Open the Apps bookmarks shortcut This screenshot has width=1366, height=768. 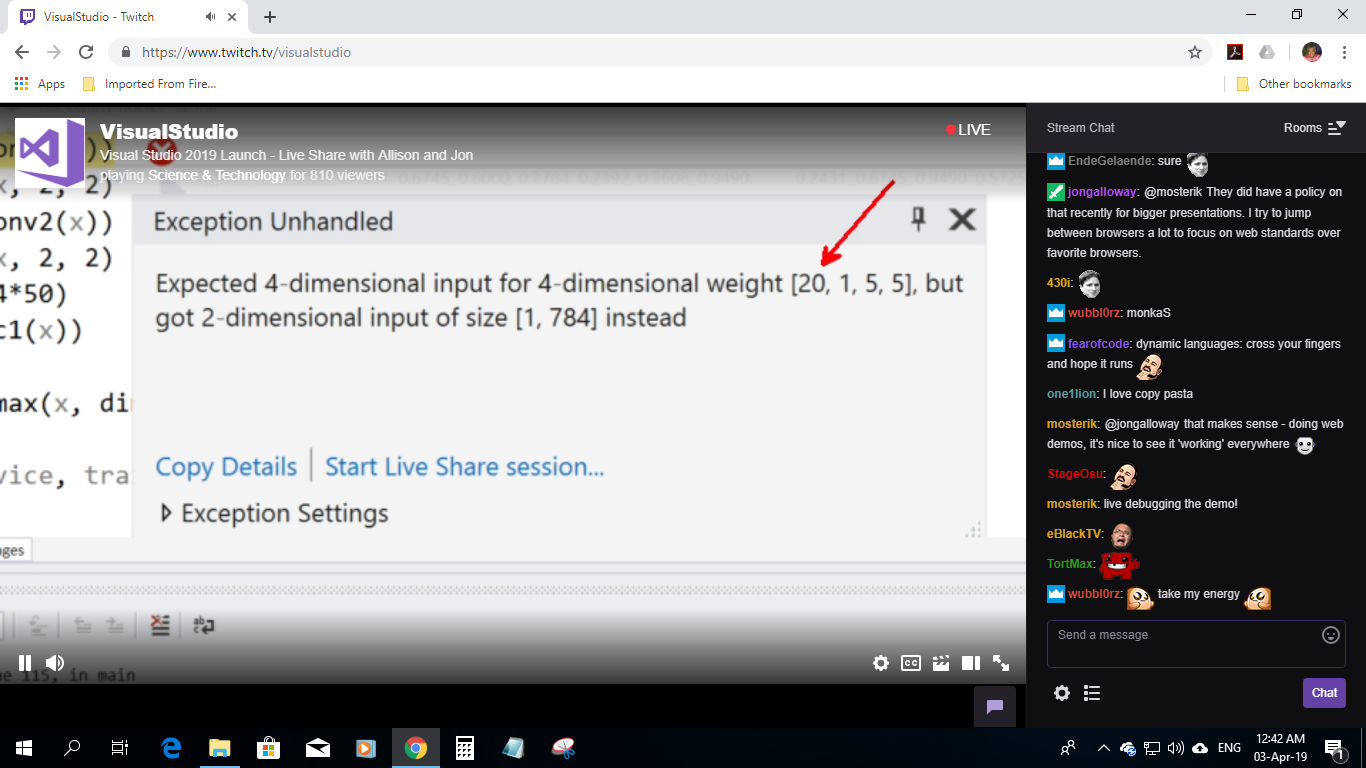pos(40,84)
